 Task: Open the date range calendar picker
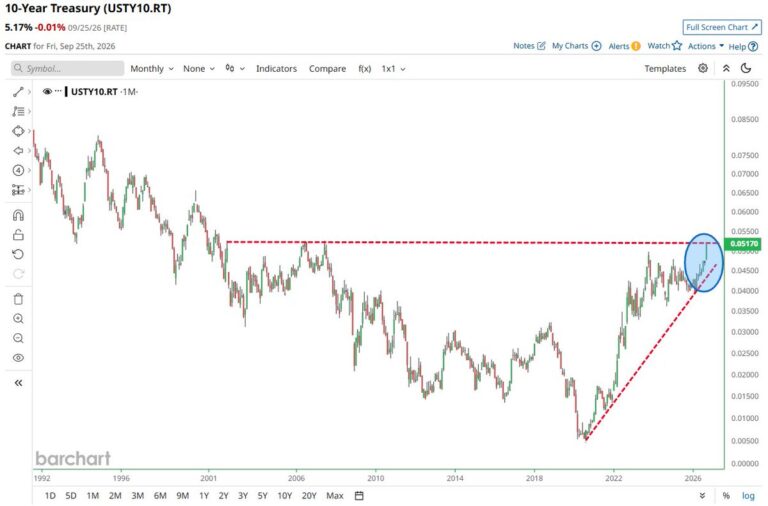[359, 496]
